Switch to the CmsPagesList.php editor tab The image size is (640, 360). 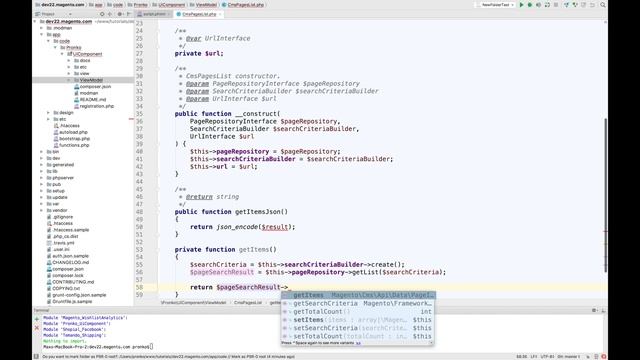click(x=199, y=14)
